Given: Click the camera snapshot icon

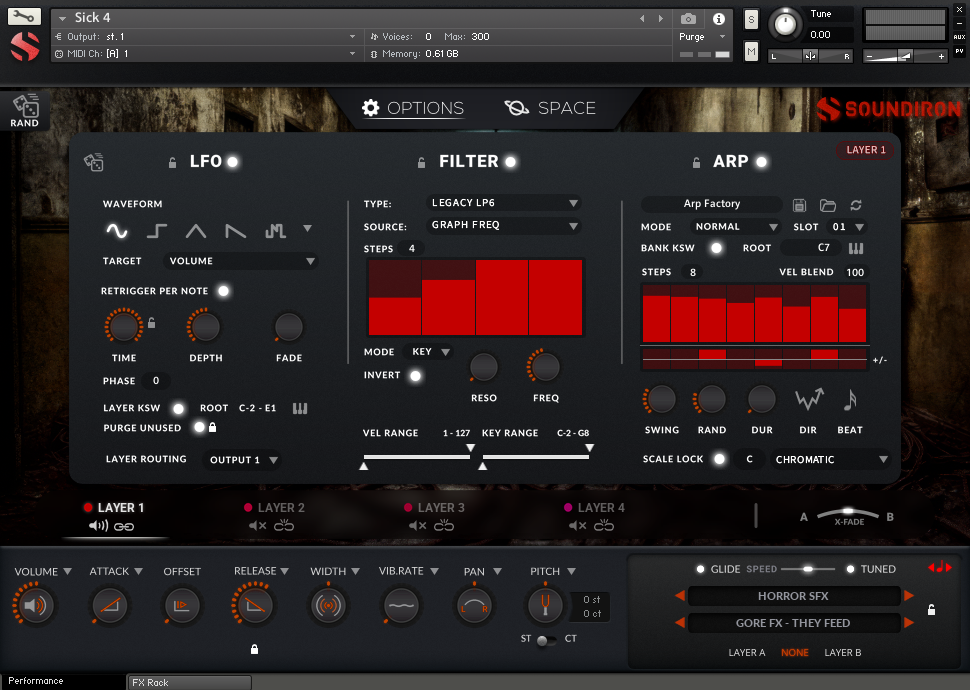Looking at the screenshot, I should tap(688, 19).
